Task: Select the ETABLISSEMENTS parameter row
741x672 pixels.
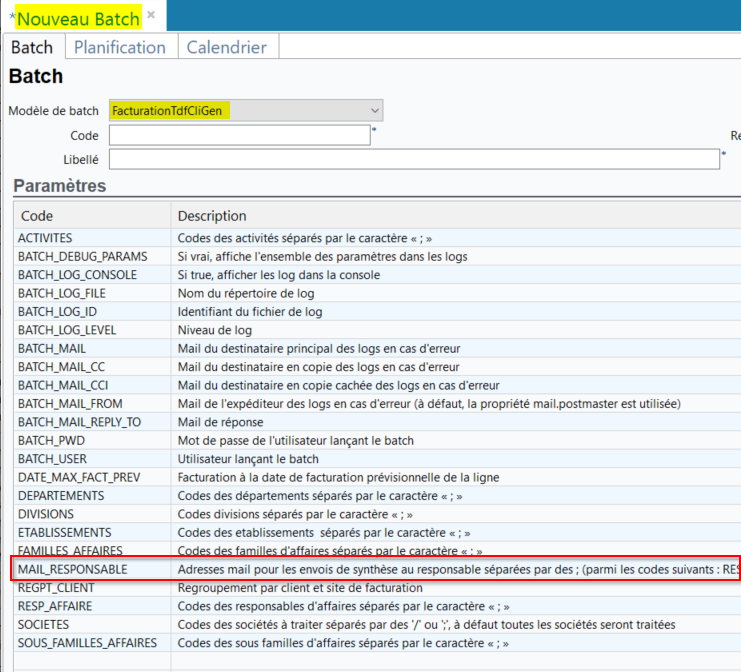Action: [64, 532]
